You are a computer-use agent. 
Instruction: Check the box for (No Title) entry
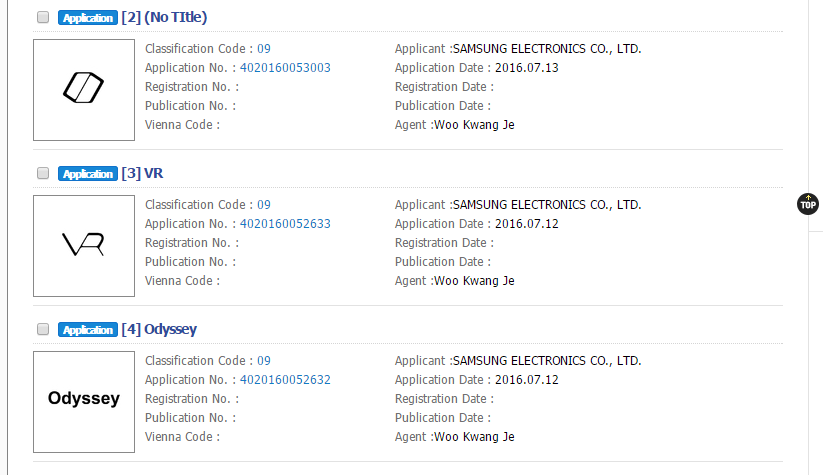pyautogui.click(x=43, y=17)
